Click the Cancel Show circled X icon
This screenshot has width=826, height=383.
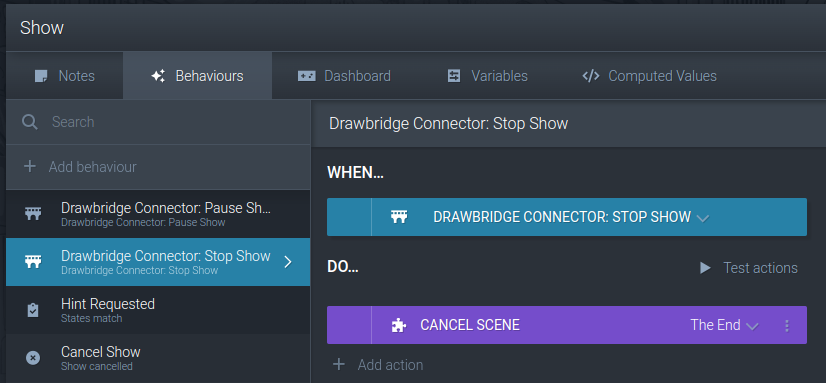[33, 358]
